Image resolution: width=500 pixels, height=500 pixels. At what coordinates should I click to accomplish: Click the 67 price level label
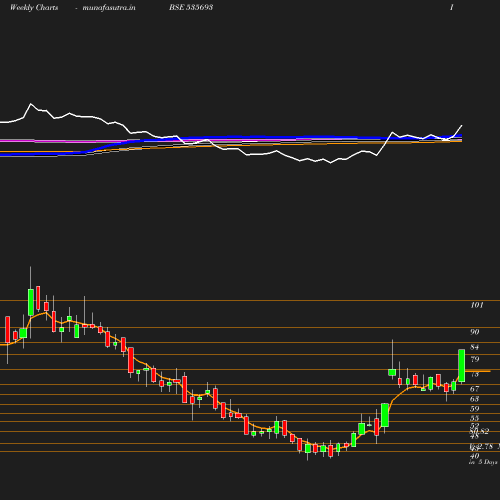coord(475,389)
